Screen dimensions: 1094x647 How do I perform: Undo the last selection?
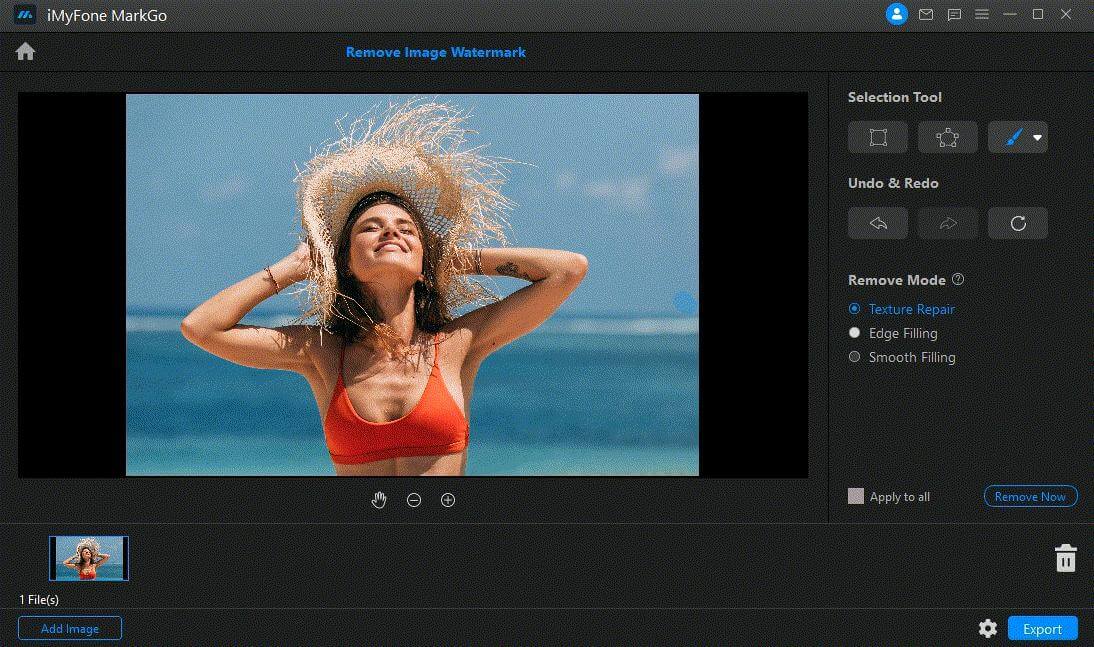click(x=878, y=224)
